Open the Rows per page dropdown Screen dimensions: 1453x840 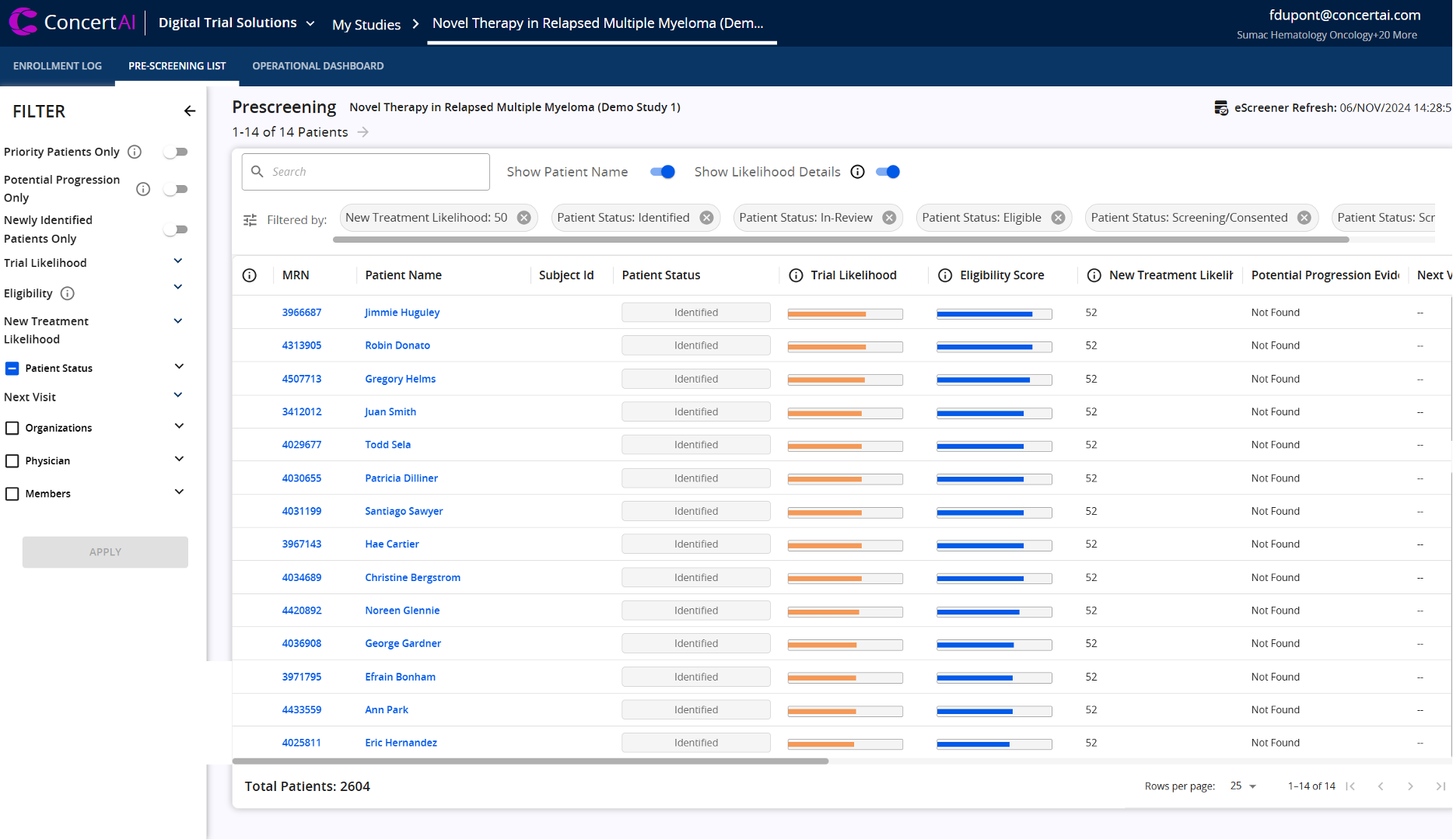1243,786
